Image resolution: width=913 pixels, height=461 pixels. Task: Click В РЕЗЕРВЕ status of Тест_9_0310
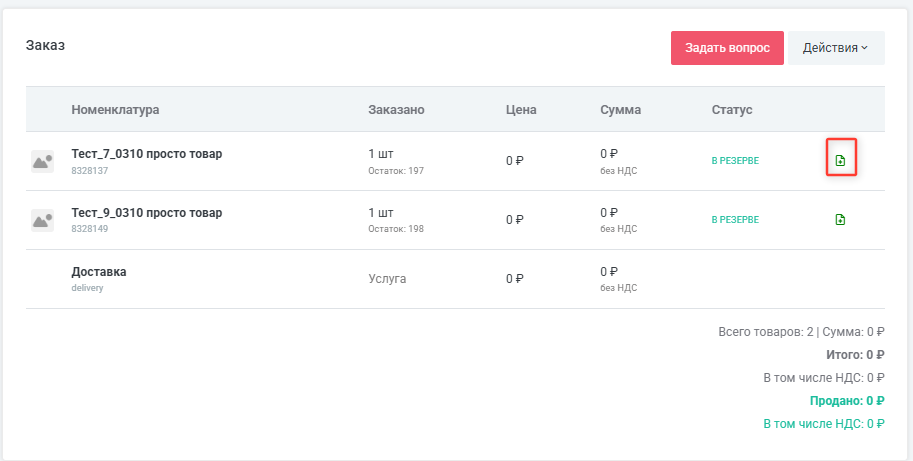click(x=735, y=220)
